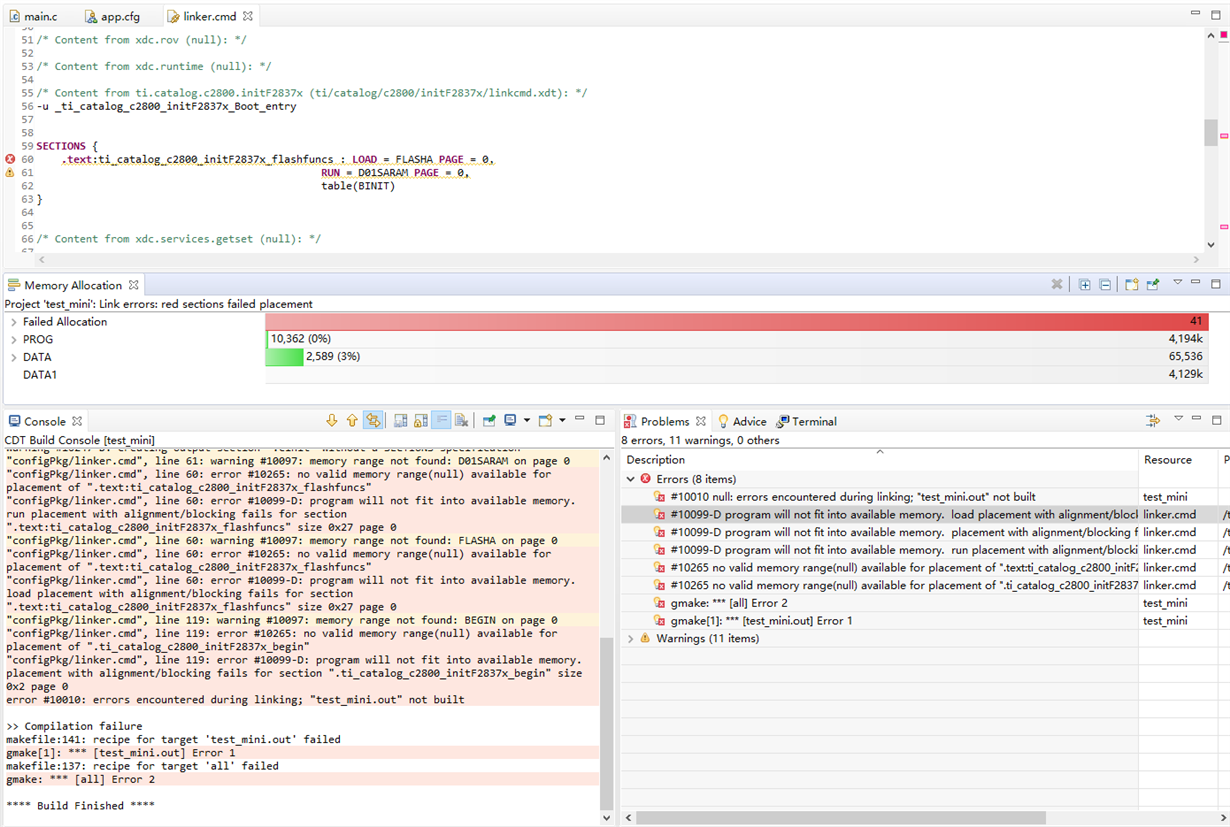Viewport: 1230px width, 827px height.
Task: Jump to previous error in Console (up arrow)
Action: [352, 421]
